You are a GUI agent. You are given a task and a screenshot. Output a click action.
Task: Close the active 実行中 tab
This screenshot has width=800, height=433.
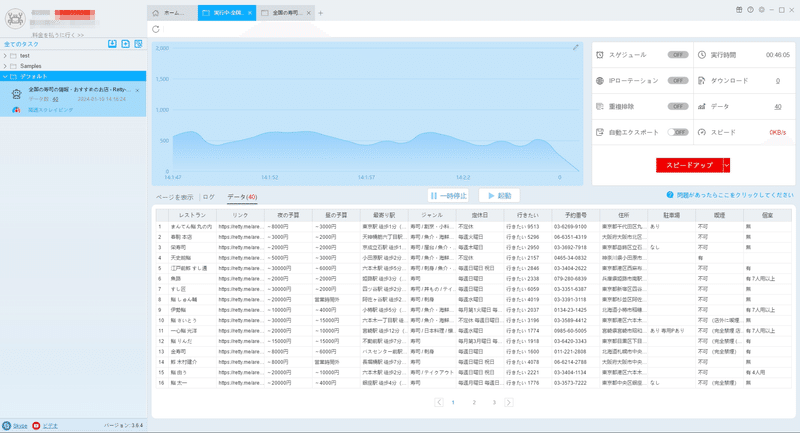tap(250, 13)
